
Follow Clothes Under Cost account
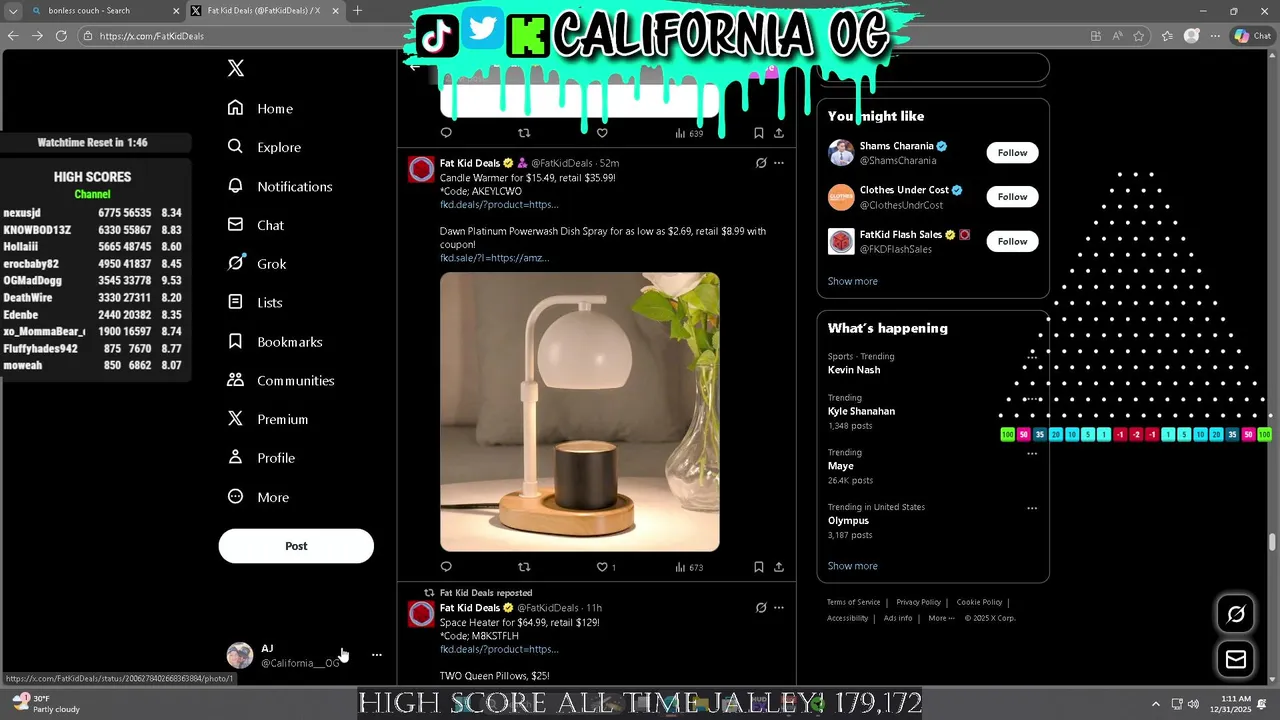point(1012,197)
